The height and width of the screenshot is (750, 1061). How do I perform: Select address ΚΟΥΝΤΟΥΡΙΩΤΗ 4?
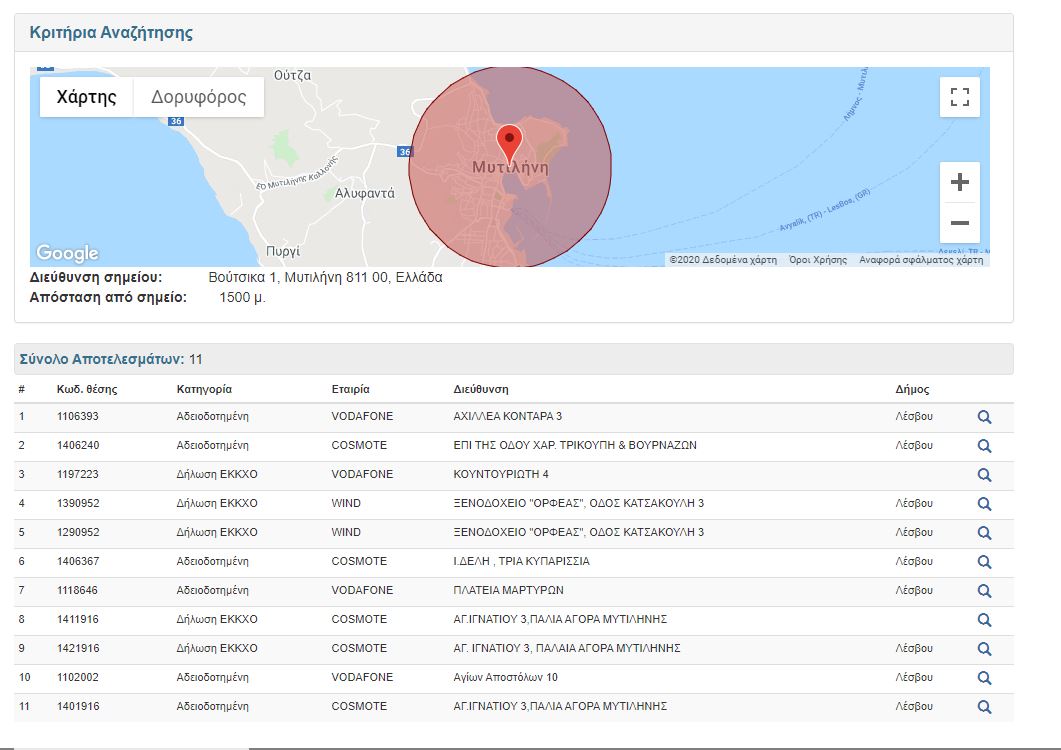coord(501,475)
